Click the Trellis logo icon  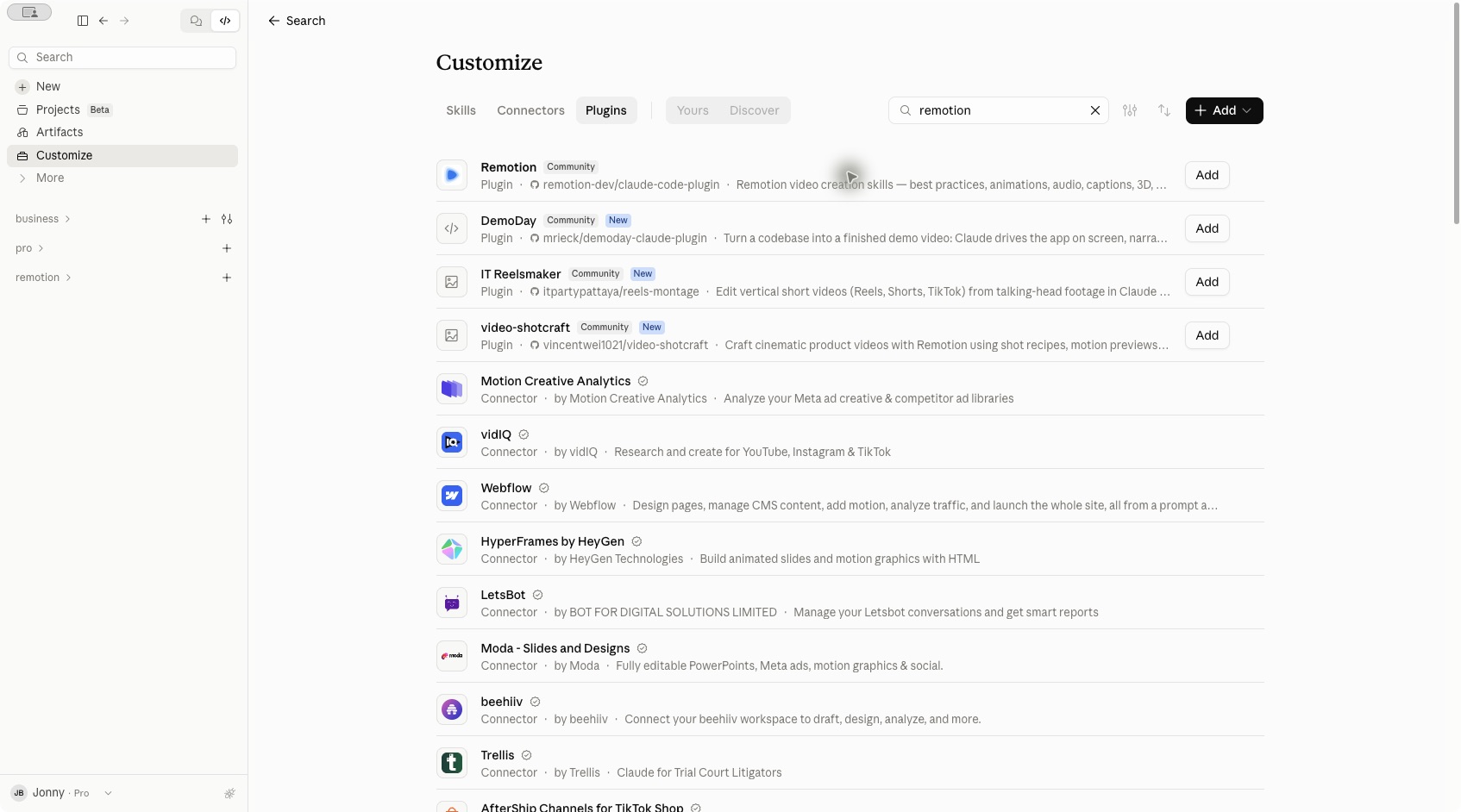click(452, 763)
